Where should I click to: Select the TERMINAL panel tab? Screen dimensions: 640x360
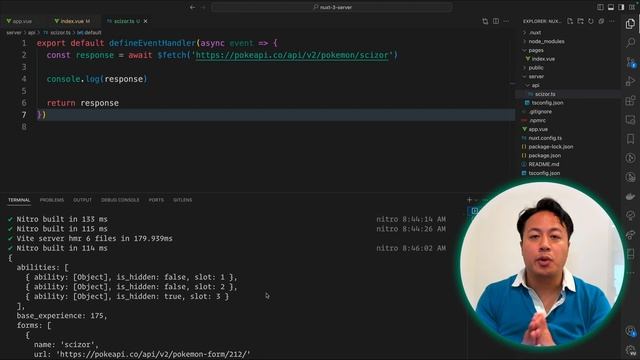(19, 200)
